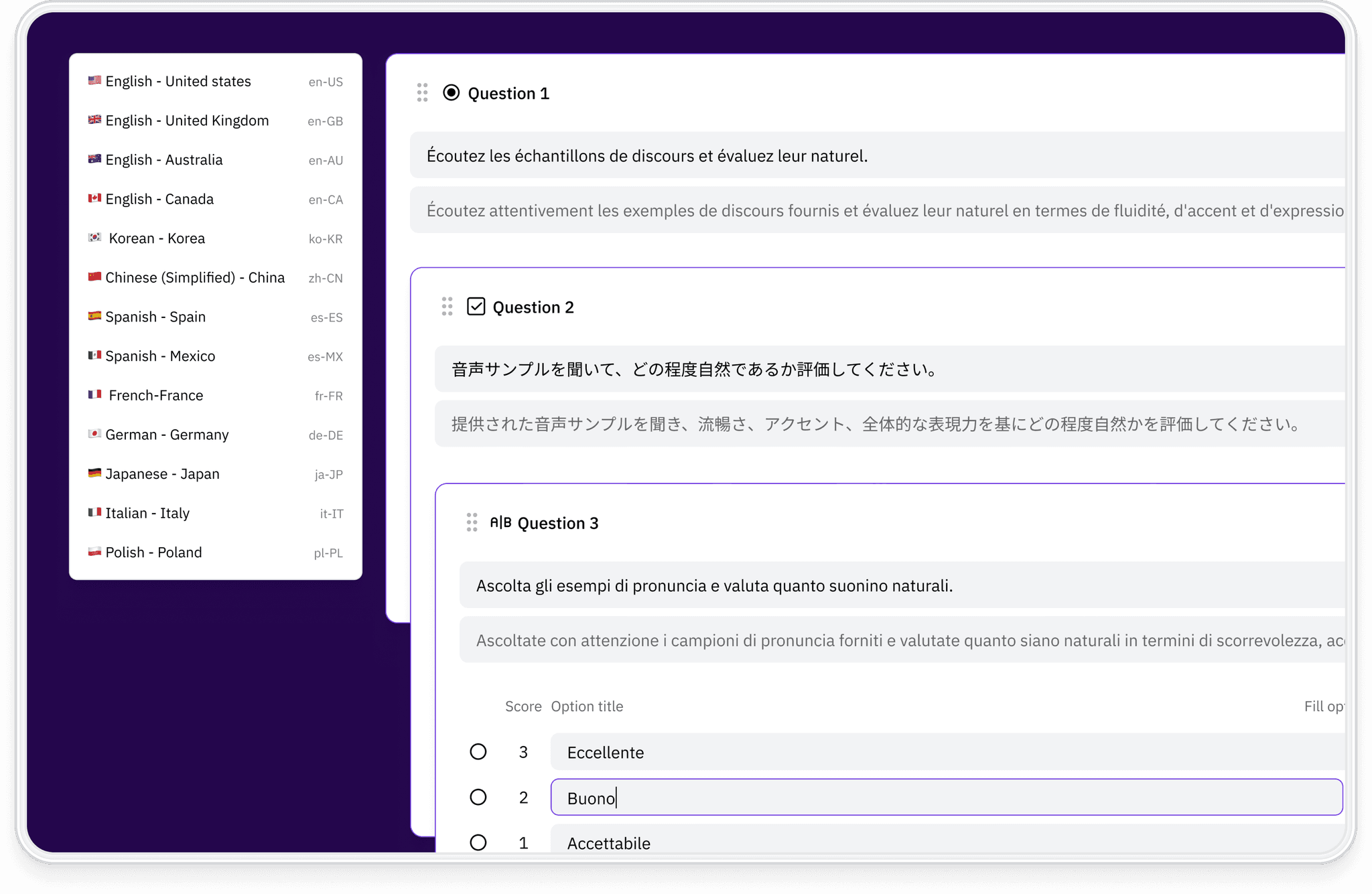Click the checkbox question type icon beside Question 2
This screenshot has height=894, width=1372.
pyautogui.click(x=477, y=306)
